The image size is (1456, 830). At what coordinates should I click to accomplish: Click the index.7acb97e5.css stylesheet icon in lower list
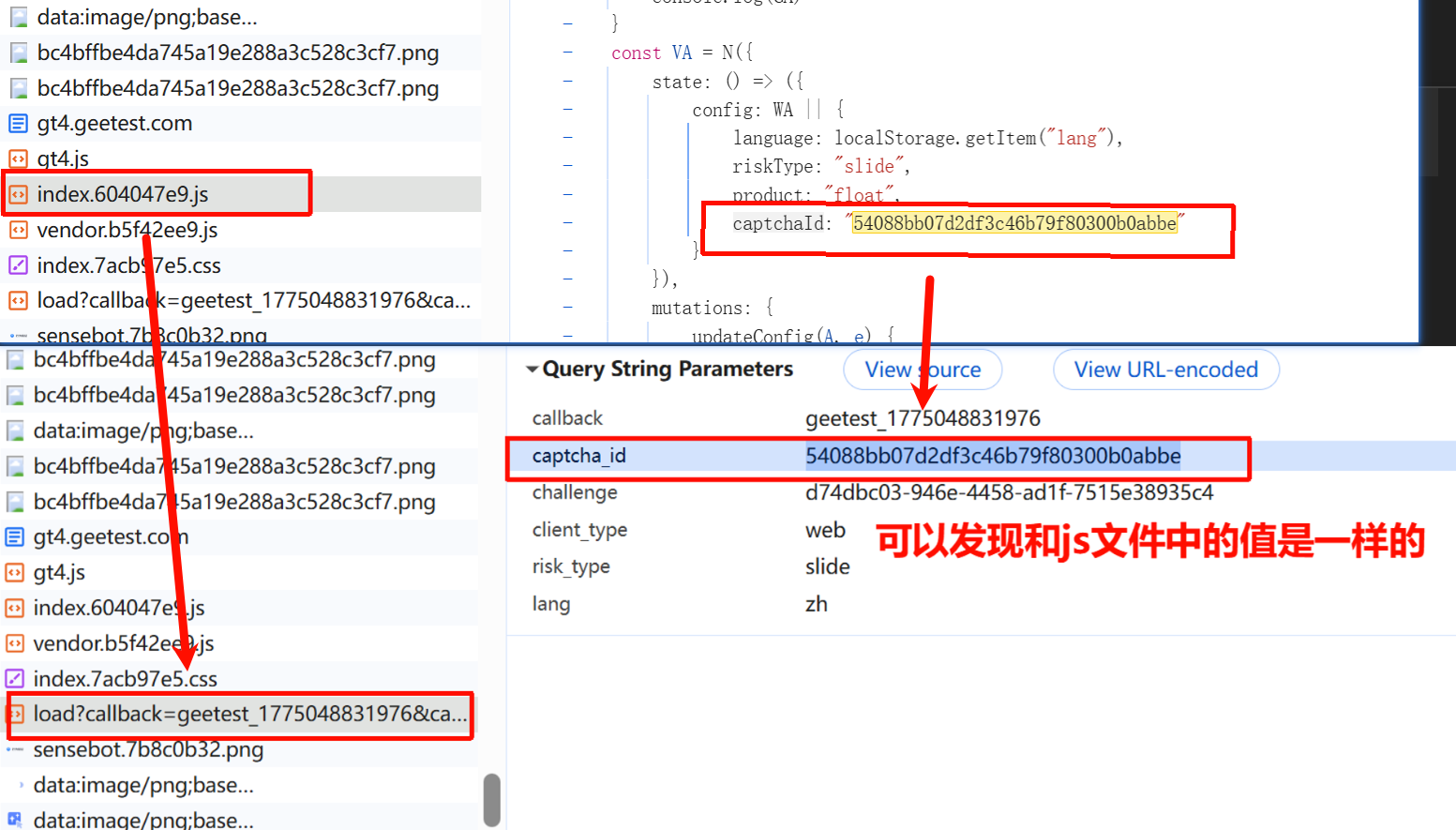tap(15, 678)
